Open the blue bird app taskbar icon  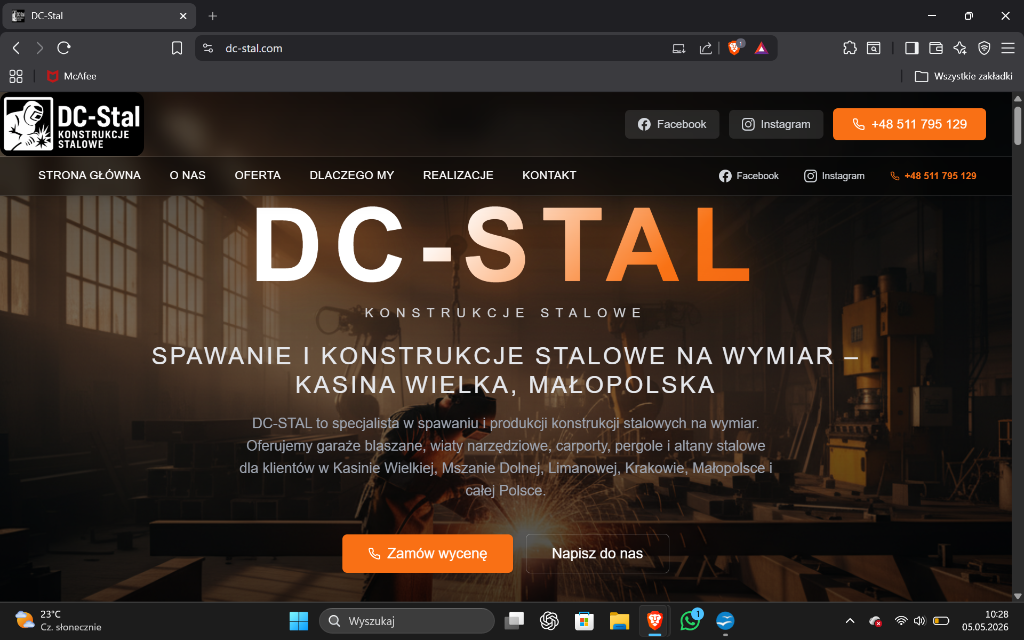pos(725,620)
